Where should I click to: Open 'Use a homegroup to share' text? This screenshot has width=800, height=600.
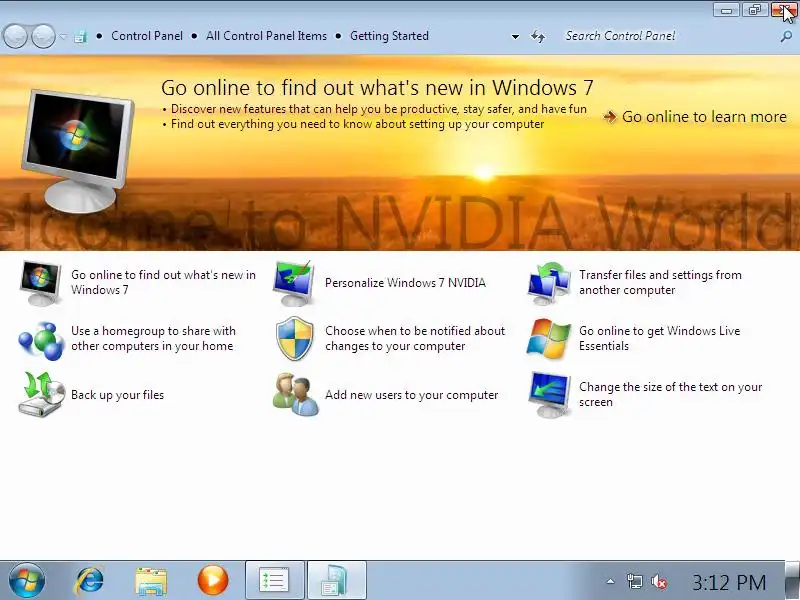coord(153,339)
